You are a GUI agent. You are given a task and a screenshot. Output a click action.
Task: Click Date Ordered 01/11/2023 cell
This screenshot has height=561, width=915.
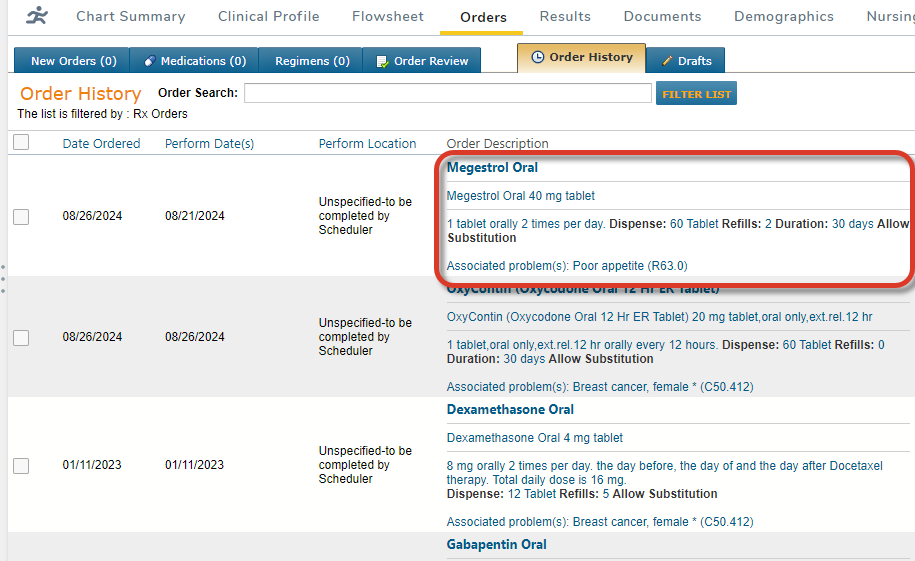[92, 465]
